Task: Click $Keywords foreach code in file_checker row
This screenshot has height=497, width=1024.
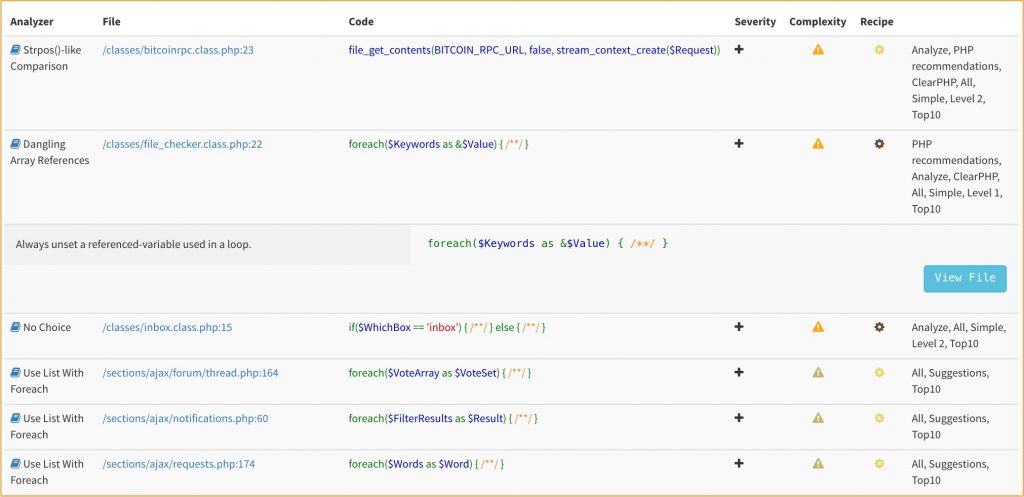Action: (438, 144)
